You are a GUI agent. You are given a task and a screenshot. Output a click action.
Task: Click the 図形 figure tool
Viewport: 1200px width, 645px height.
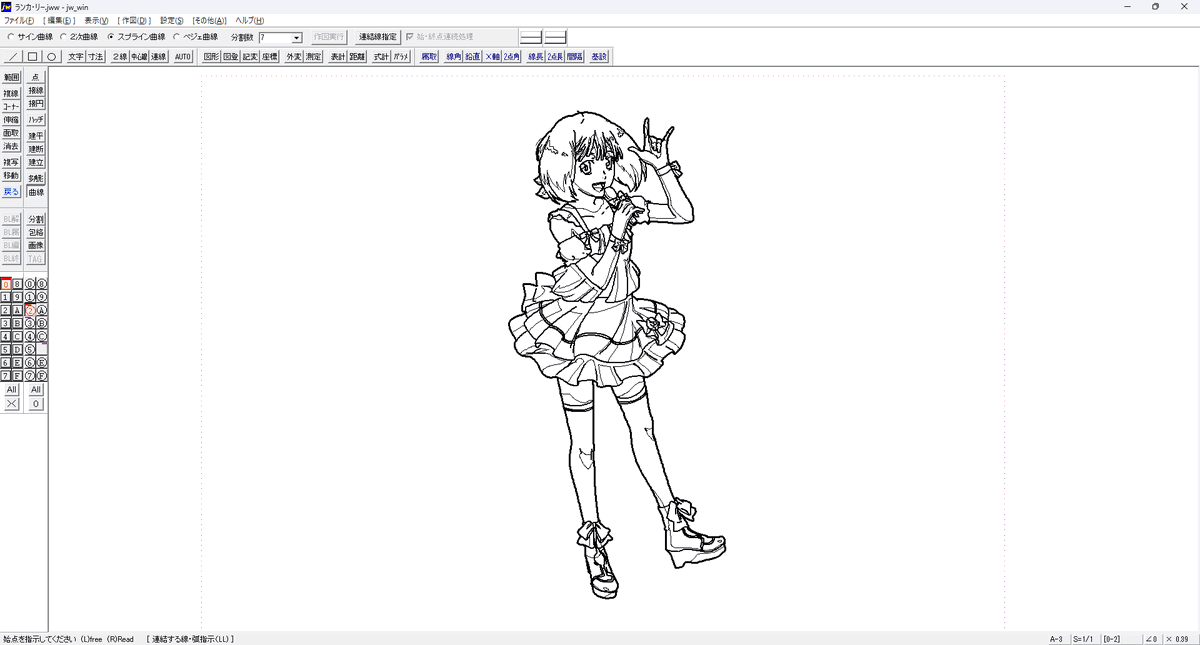[x=211, y=57]
